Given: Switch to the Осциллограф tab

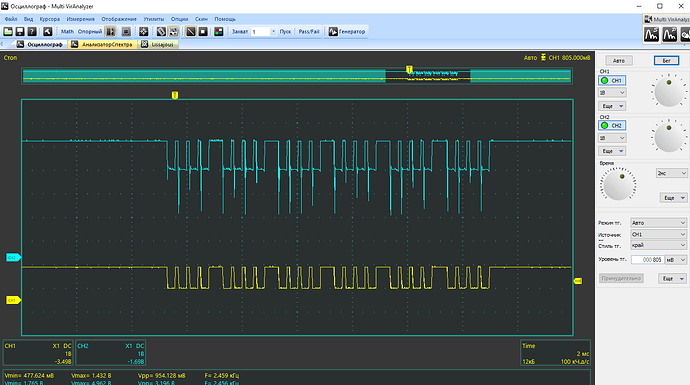Looking at the screenshot, I should 40,44.
